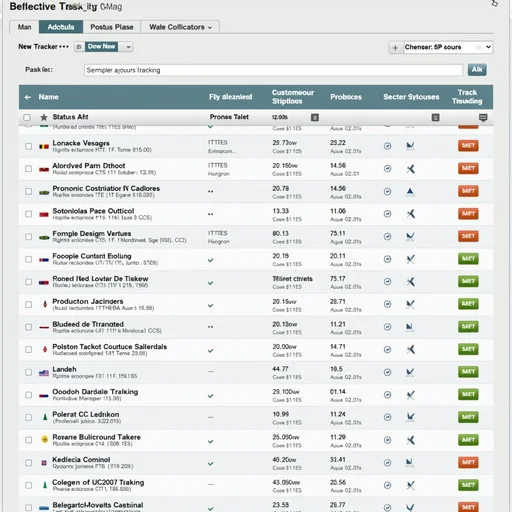Switch to the Man tab
Viewport: 512px width, 512px height.
(24, 27)
